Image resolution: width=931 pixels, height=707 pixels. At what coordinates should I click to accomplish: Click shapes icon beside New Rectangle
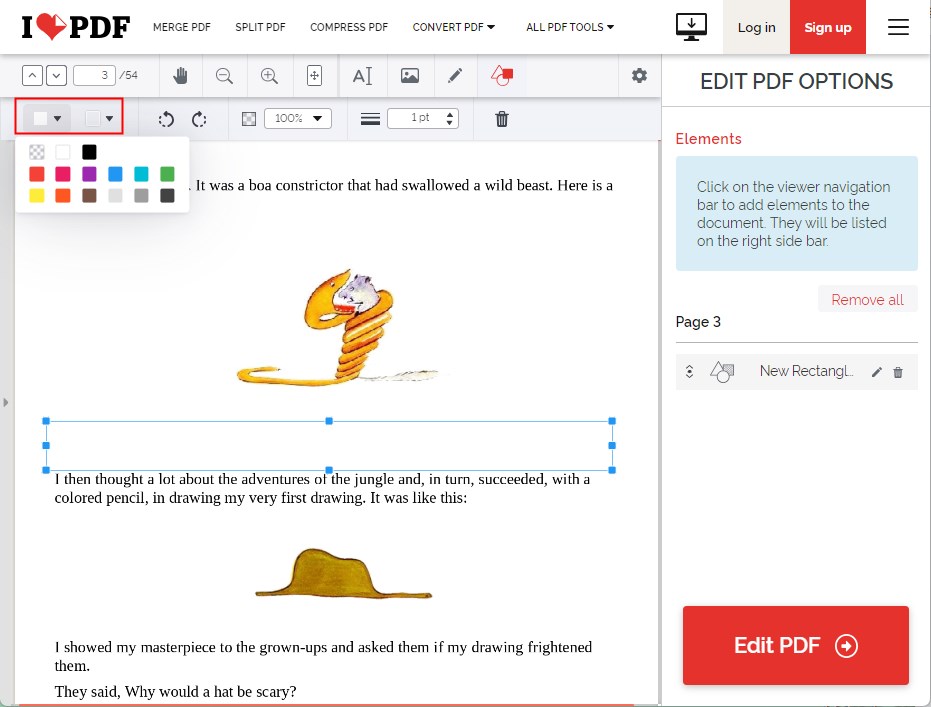pyautogui.click(x=722, y=372)
